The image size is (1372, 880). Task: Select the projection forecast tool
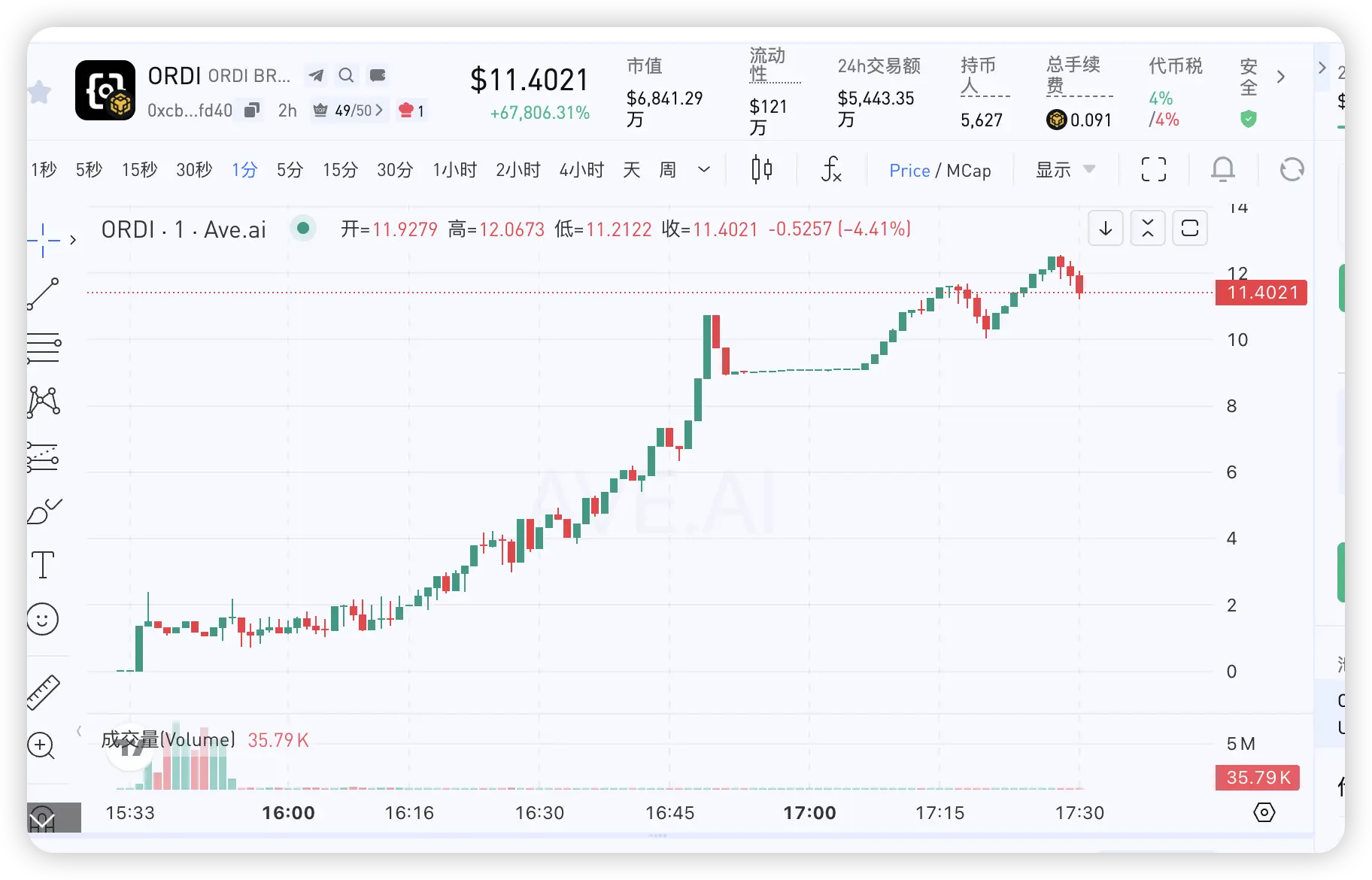(x=43, y=457)
